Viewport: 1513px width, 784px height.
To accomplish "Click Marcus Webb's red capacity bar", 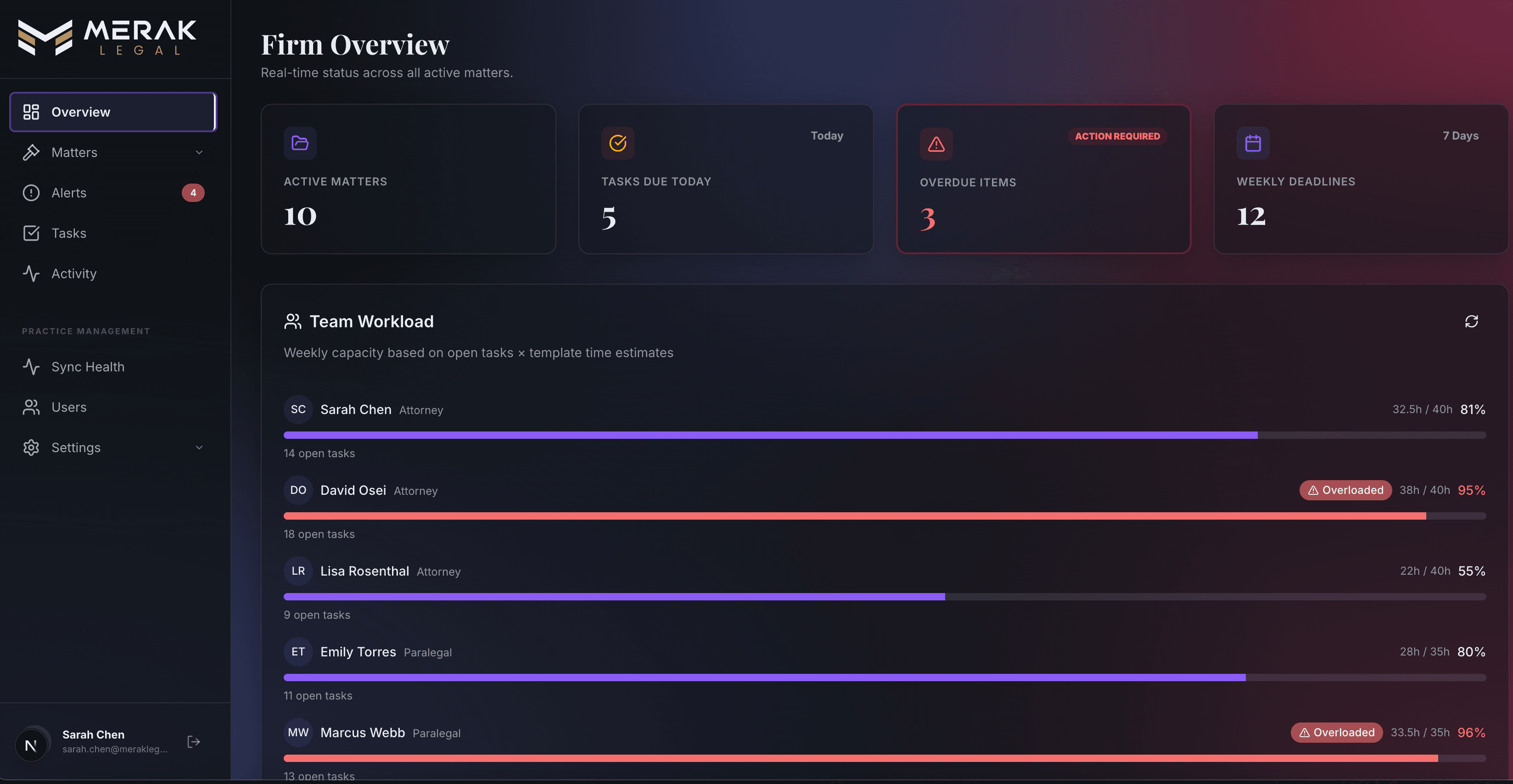I will pos(885,758).
